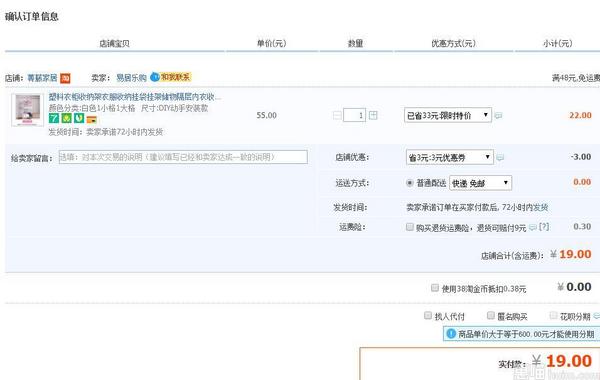Click the -3.00 discount amount
The height and width of the screenshot is (380, 600).
point(581,157)
